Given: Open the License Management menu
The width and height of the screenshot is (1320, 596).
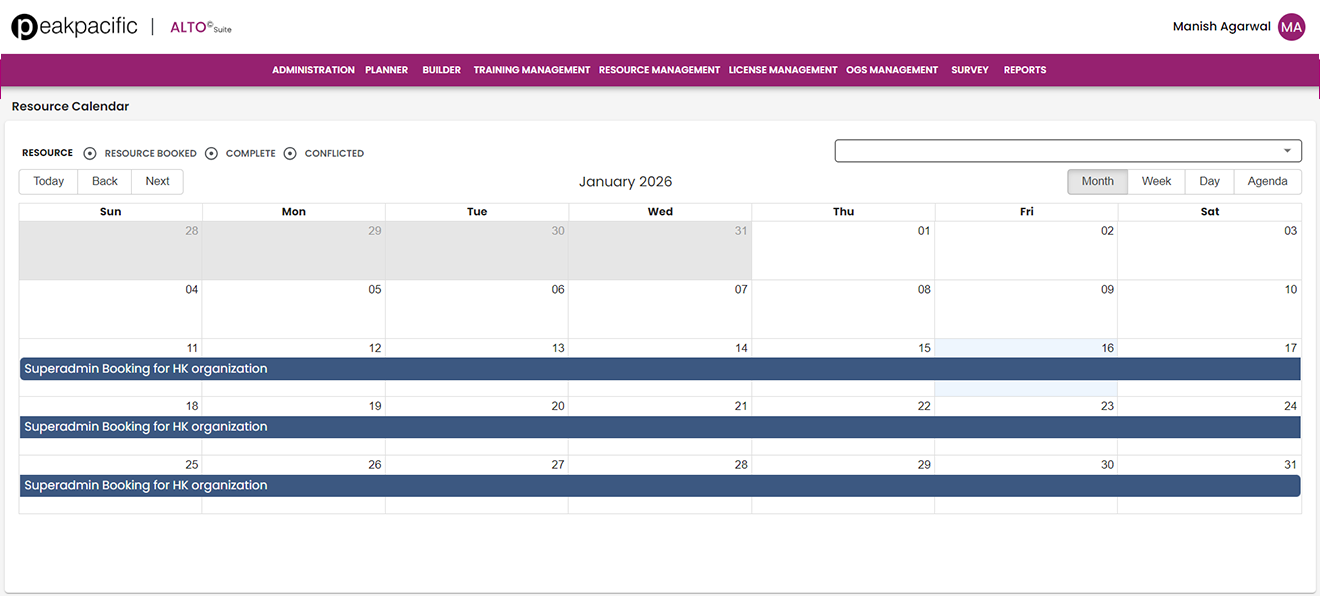Looking at the screenshot, I should [x=782, y=70].
